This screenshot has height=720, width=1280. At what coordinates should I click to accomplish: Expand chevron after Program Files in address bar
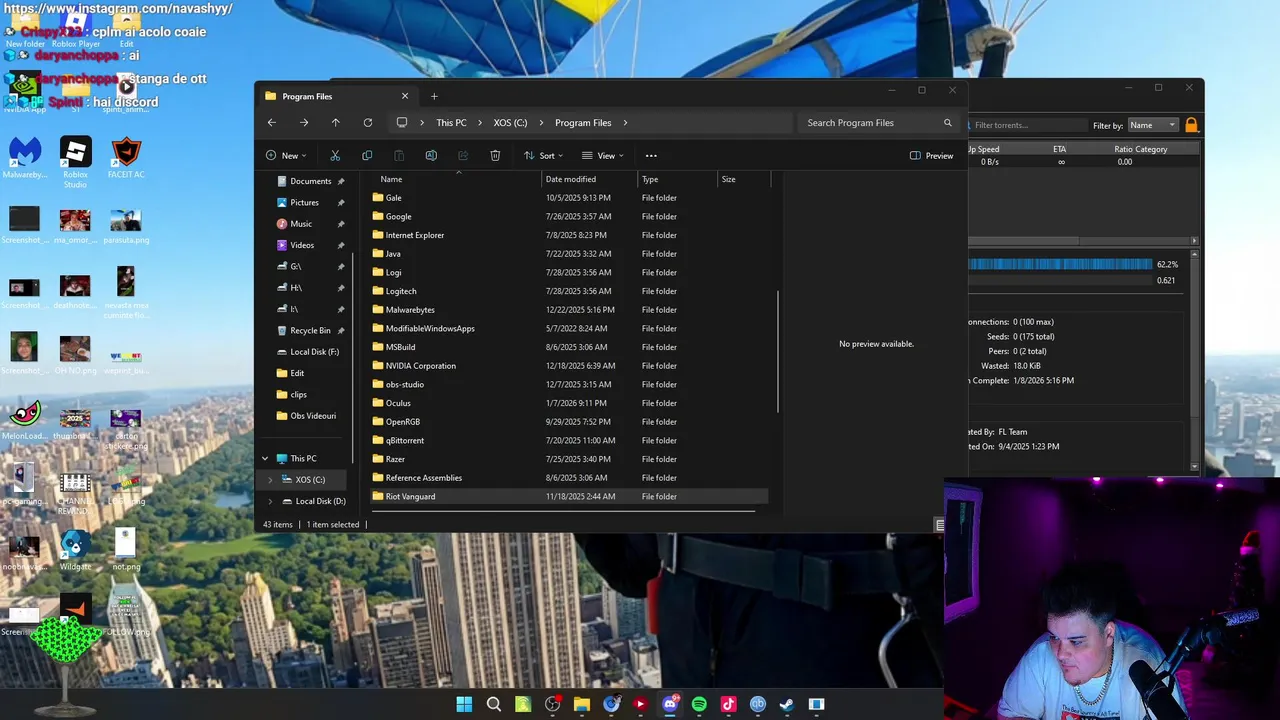(626, 123)
